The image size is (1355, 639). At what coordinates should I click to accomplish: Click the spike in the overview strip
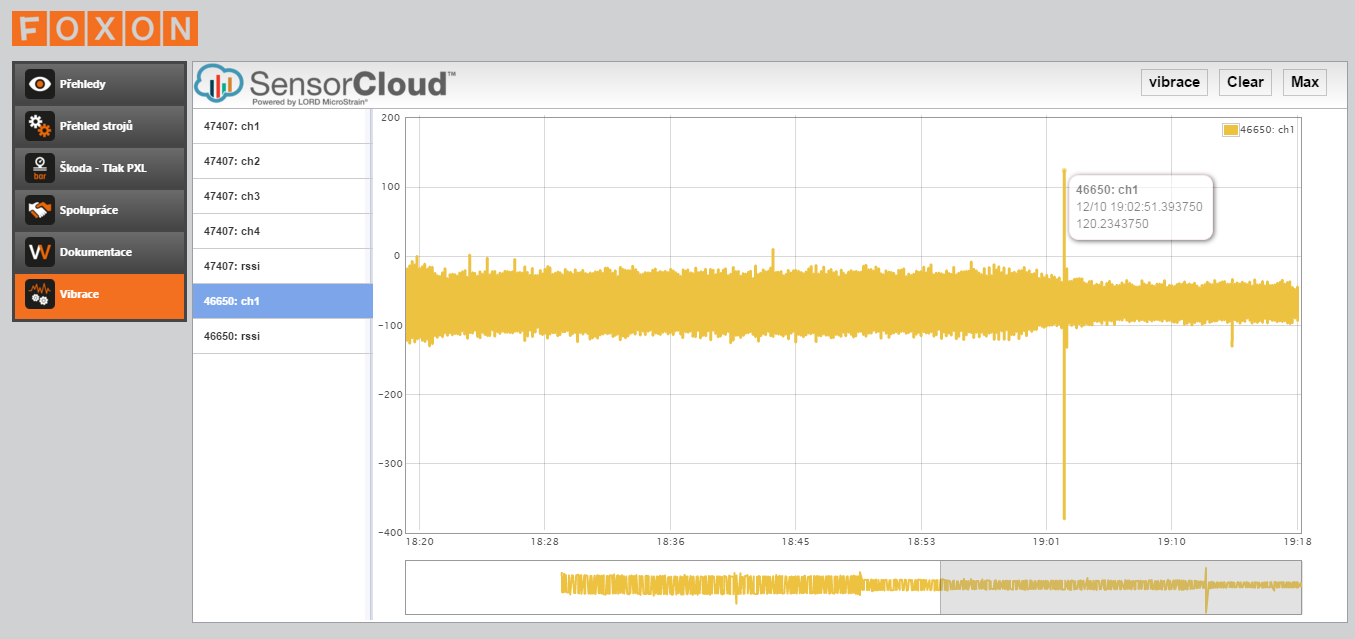pyautogui.click(x=1206, y=589)
